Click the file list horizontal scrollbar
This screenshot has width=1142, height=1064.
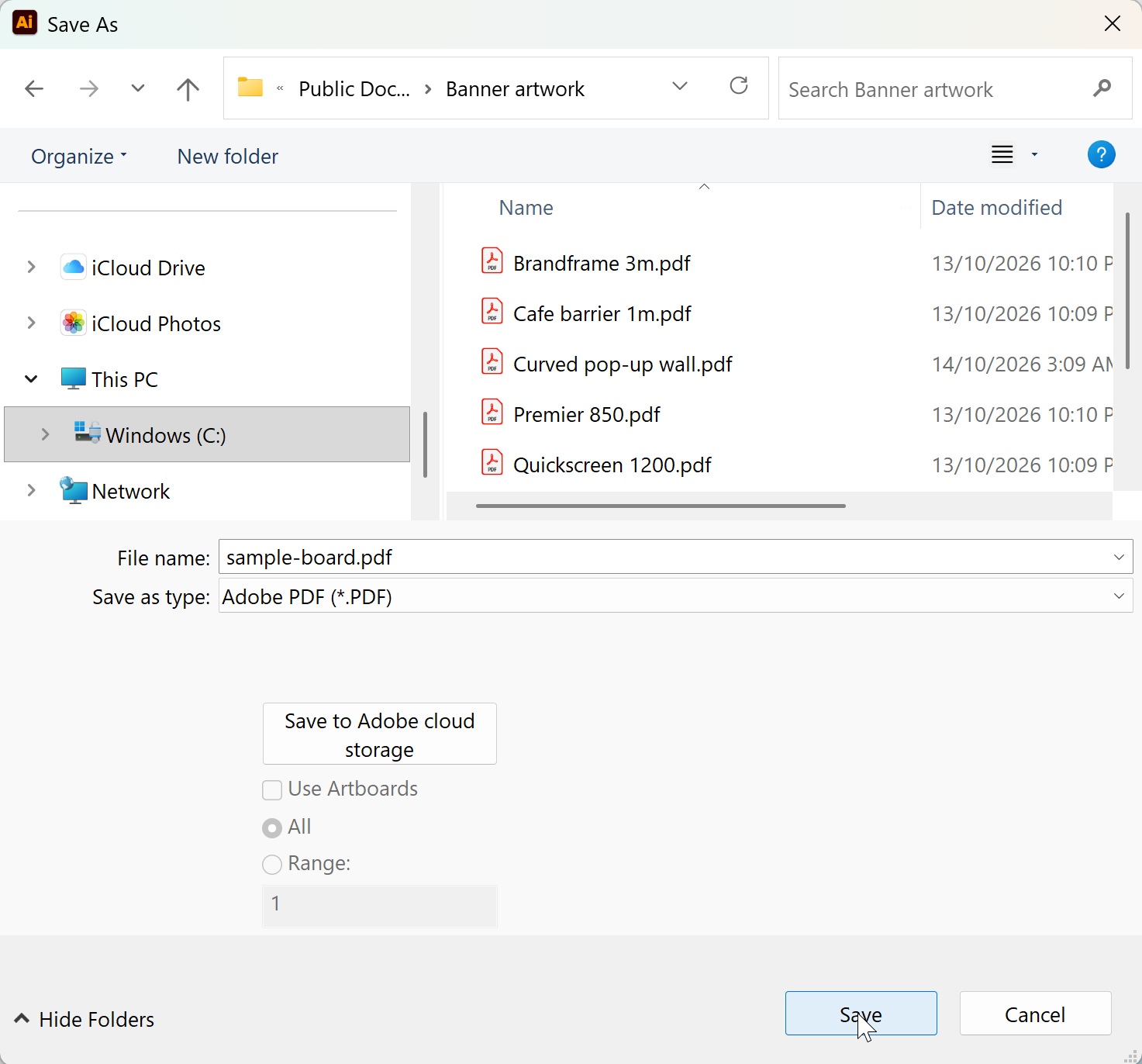click(661, 506)
